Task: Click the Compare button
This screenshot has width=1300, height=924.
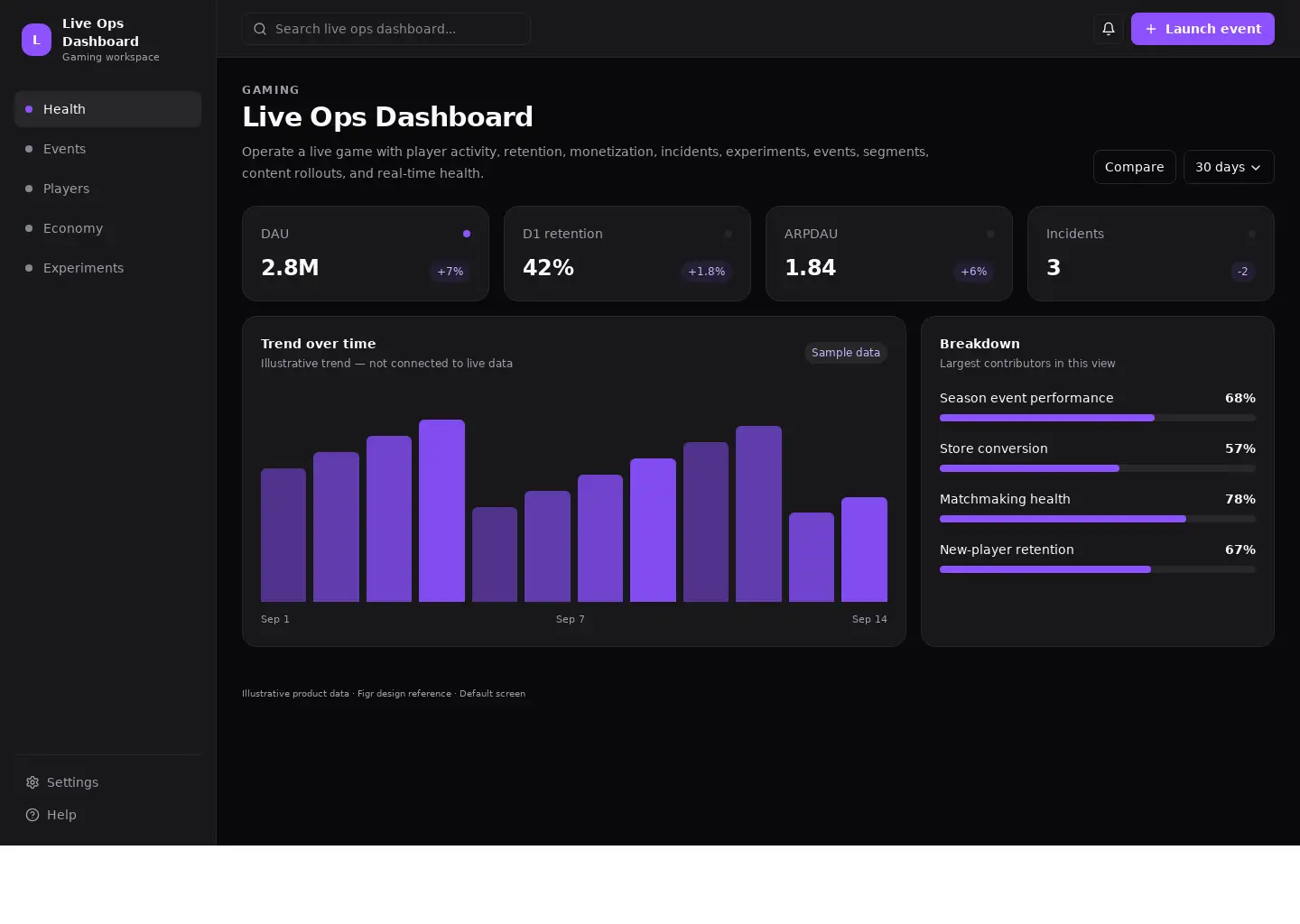Action: point(1134,167)
